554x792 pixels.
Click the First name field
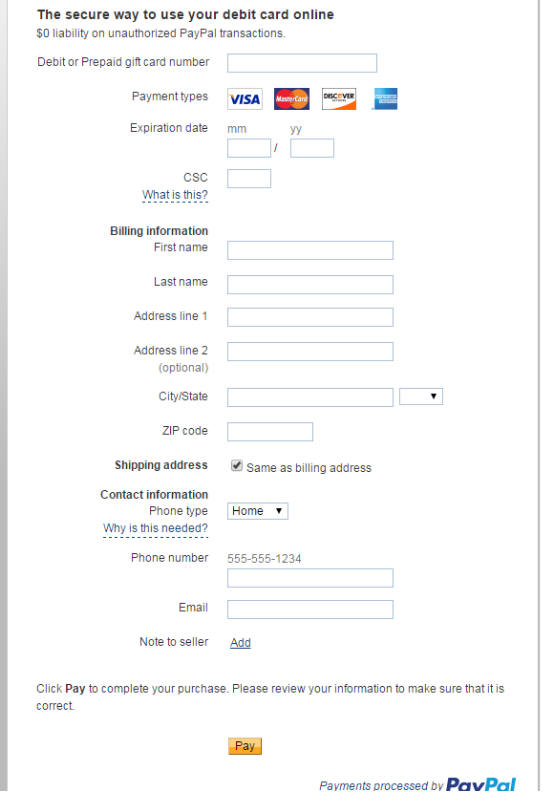pyautogui.click(x=310, y=251)
